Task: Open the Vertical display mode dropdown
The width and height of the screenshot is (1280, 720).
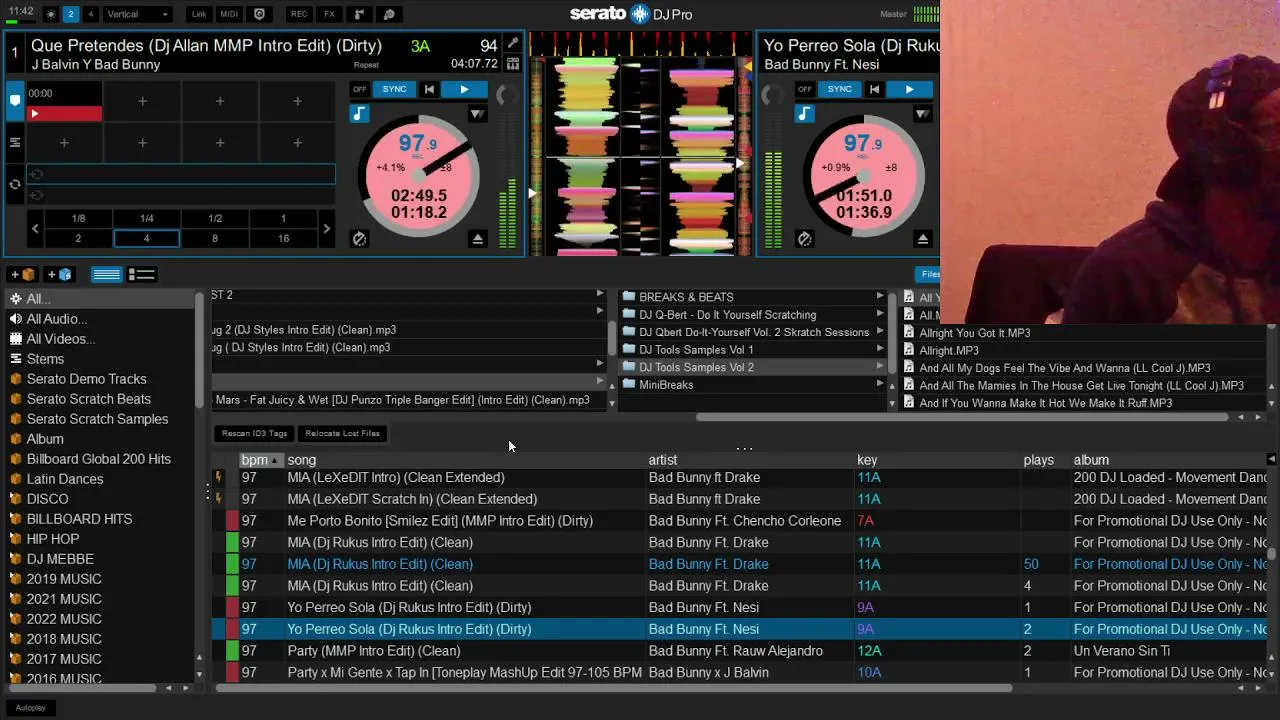Action: 138,14
